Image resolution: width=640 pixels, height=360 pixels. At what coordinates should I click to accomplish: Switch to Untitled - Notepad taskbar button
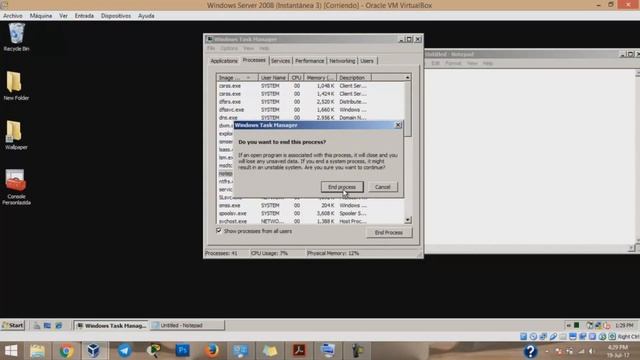tap(187, 325)
